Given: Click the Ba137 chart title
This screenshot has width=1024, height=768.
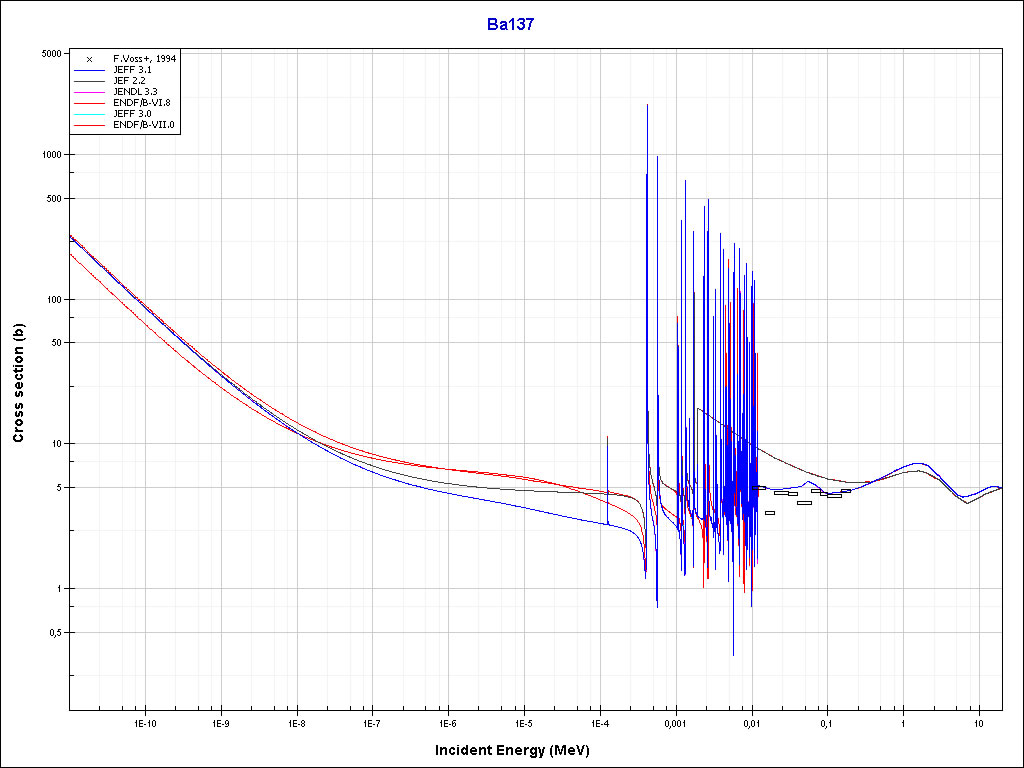Looking at the screenshot, I should coord(511,25).
